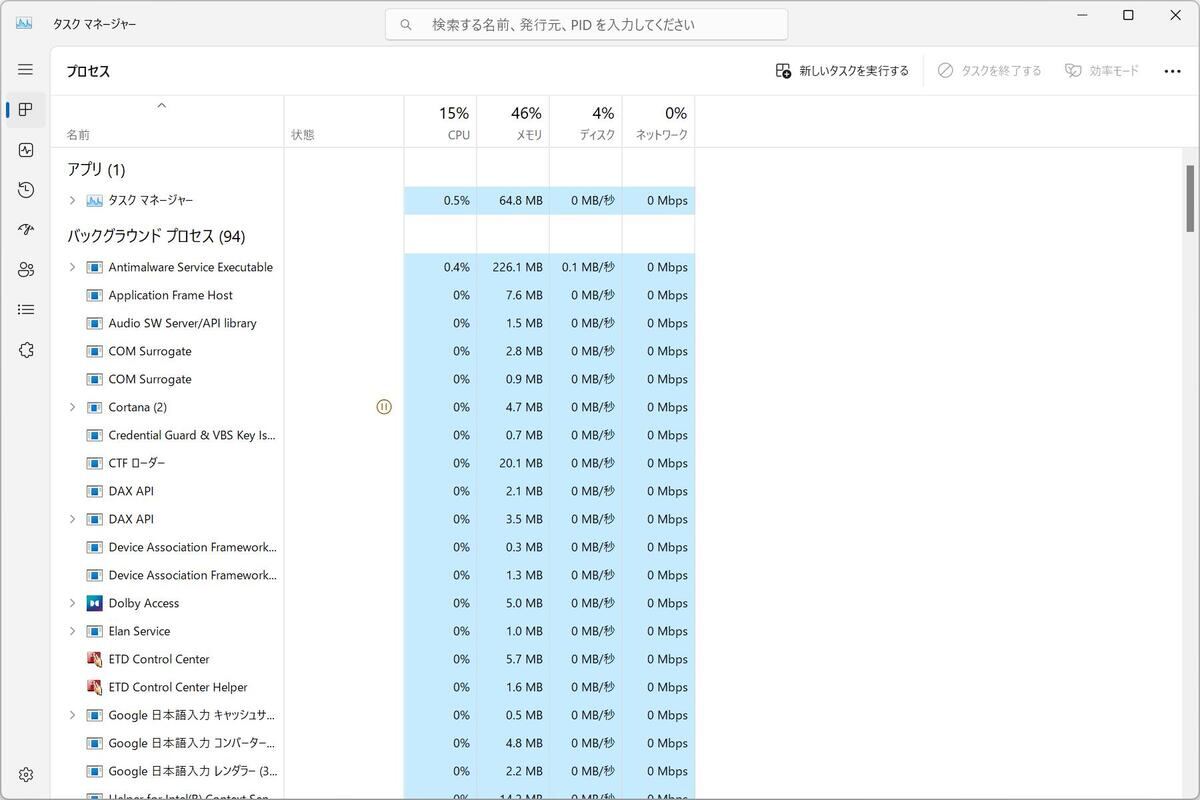
Task: Click the アプリ (1) group header
Action: [96, 170]
